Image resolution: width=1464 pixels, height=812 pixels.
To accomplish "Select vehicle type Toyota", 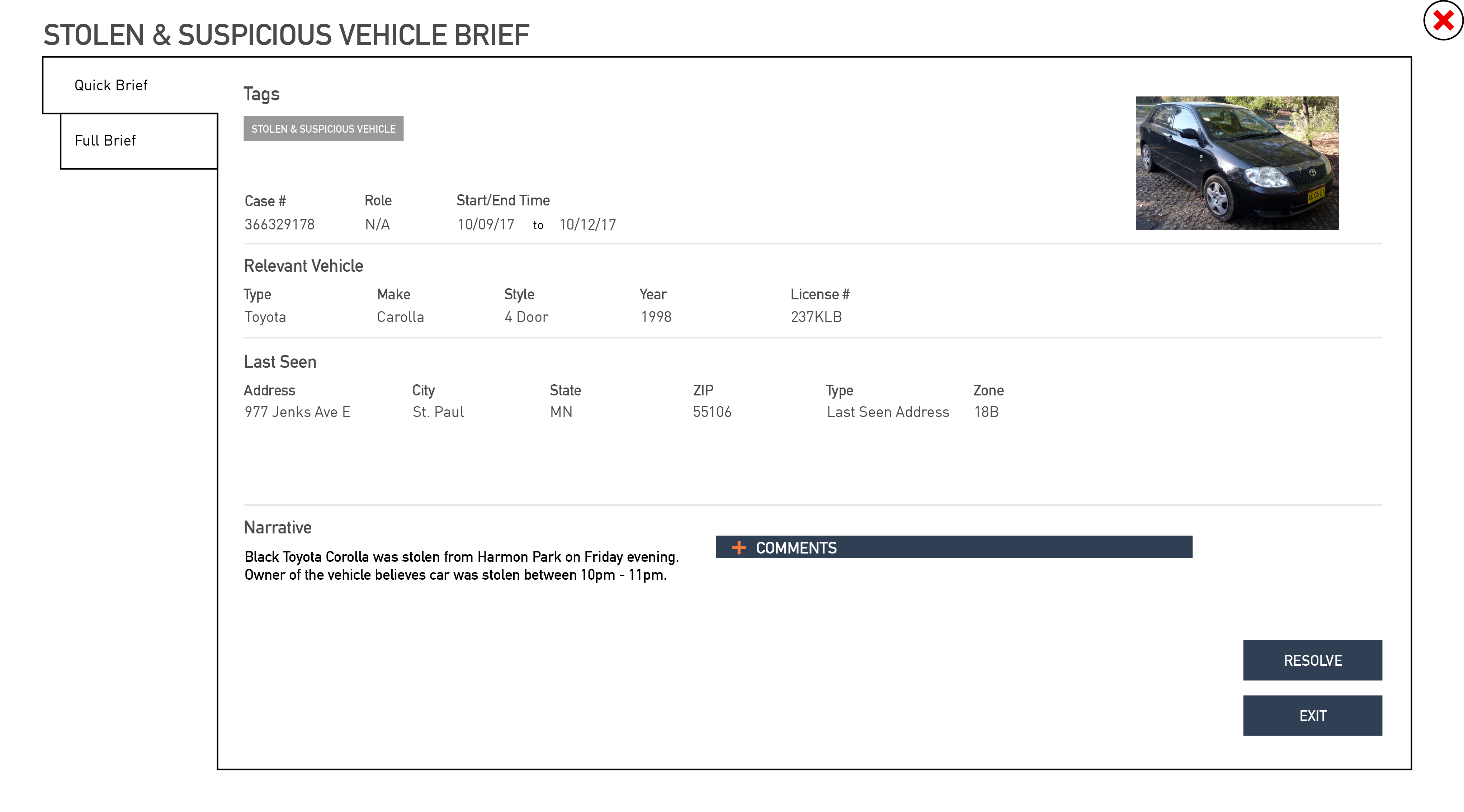I will pos(265,317).
